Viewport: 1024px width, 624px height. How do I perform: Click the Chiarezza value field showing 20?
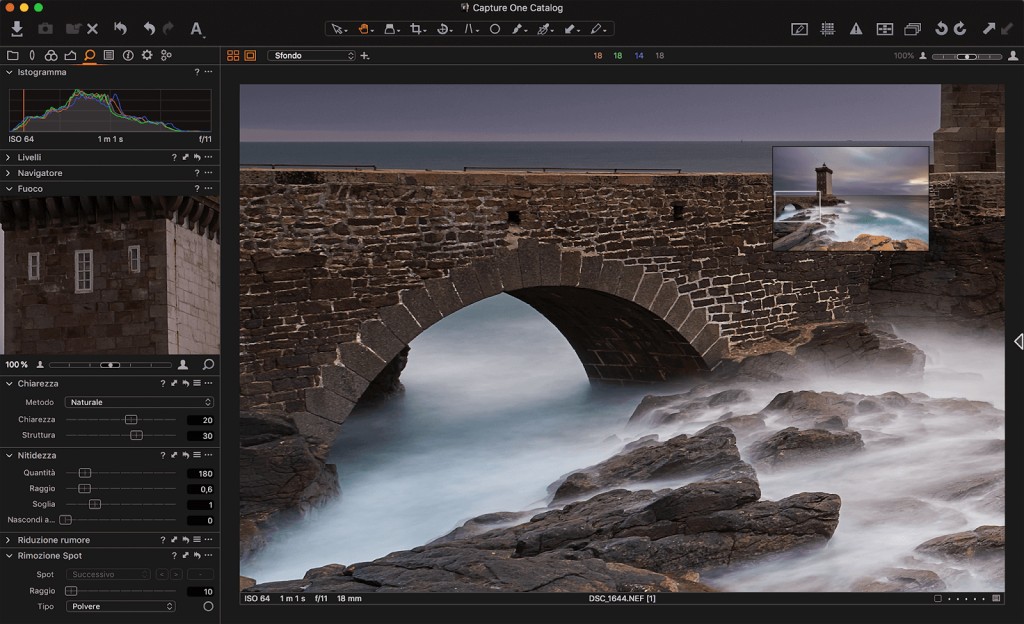(x=200, y=420)
